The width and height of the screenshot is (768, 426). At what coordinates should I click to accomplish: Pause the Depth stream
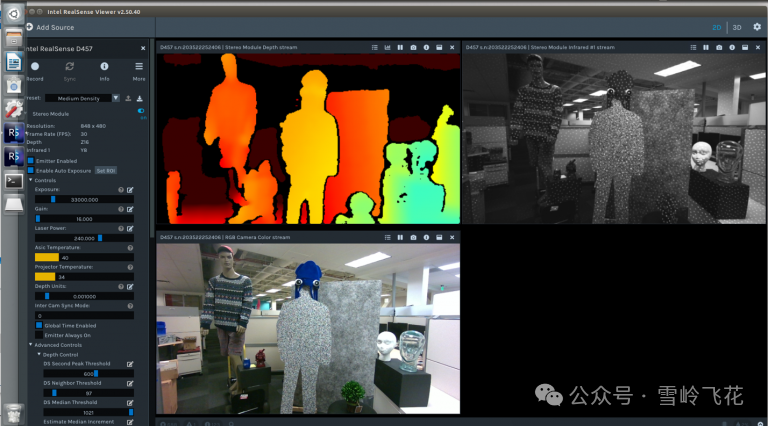pyautogui.click(x=399, y=47)
